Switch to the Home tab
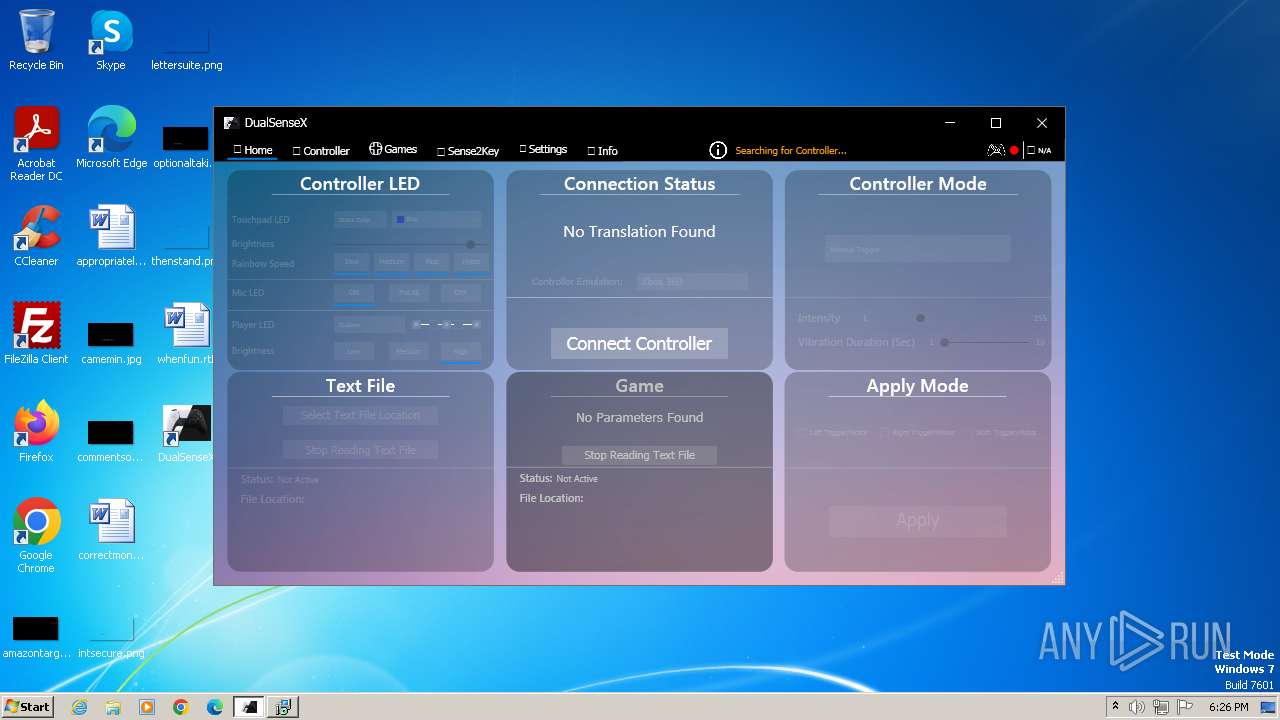This screenshot has height=720, width=1280. point(252,150)
